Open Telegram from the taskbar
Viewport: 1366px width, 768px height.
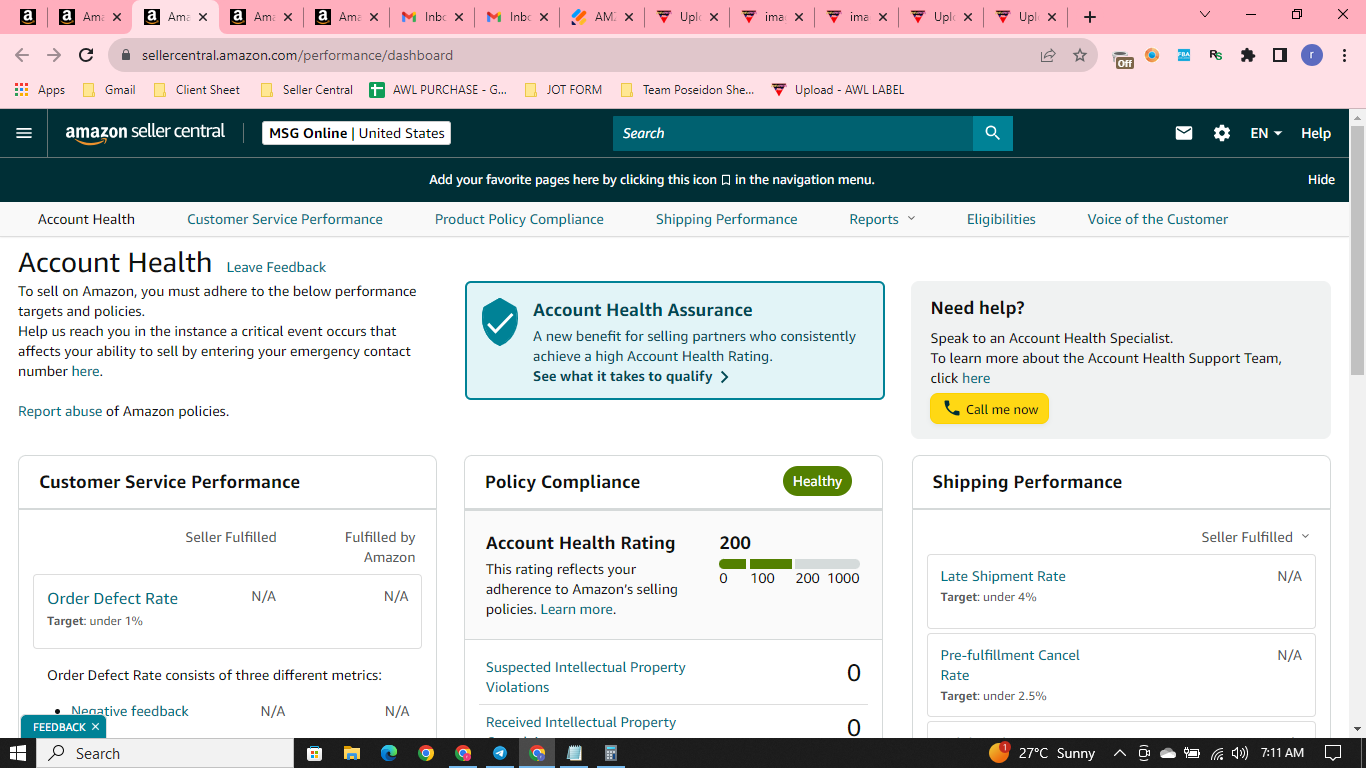[x=499, y=753]
